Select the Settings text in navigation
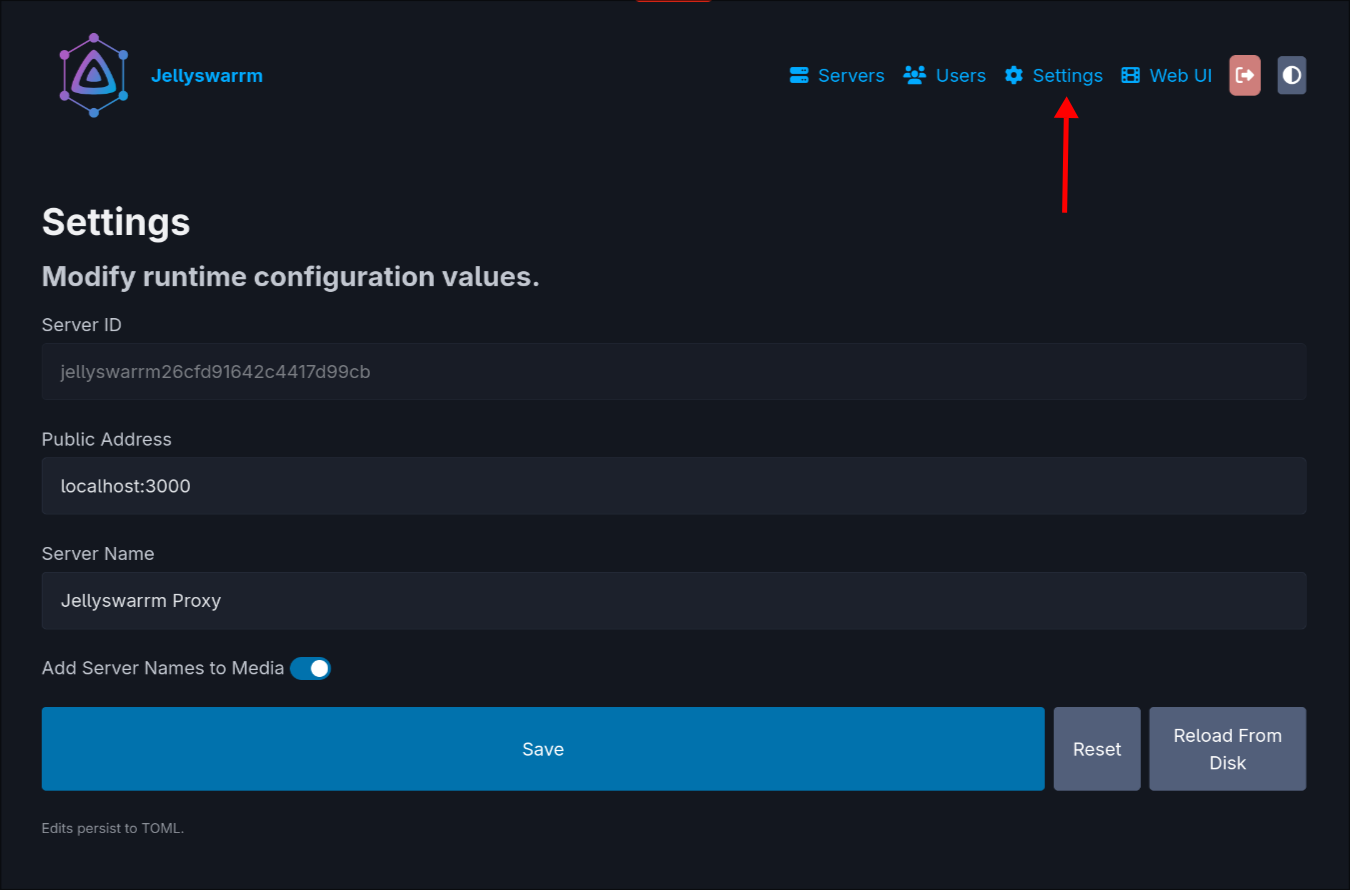The width and height of the screenshot is (1350, 890). 1067,76
